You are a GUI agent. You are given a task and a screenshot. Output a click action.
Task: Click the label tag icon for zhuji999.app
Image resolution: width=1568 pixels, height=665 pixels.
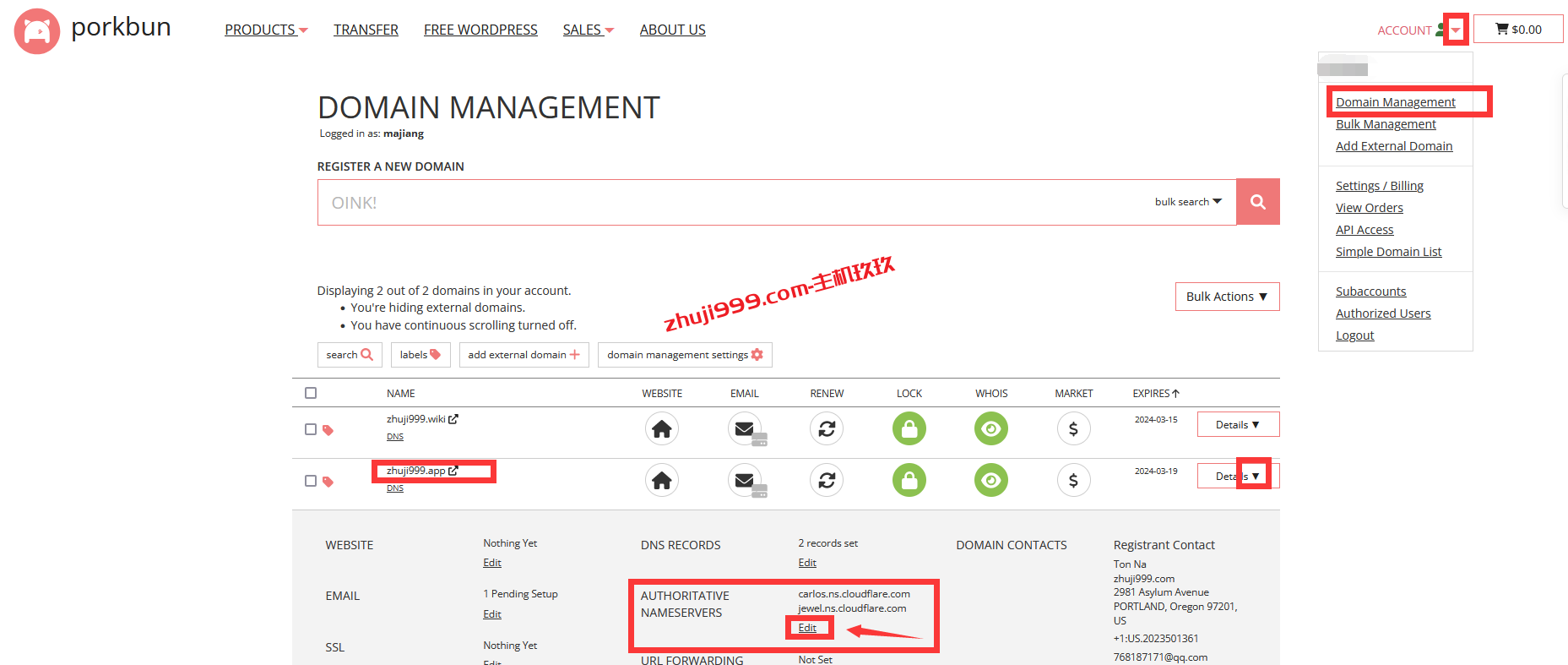328,482
